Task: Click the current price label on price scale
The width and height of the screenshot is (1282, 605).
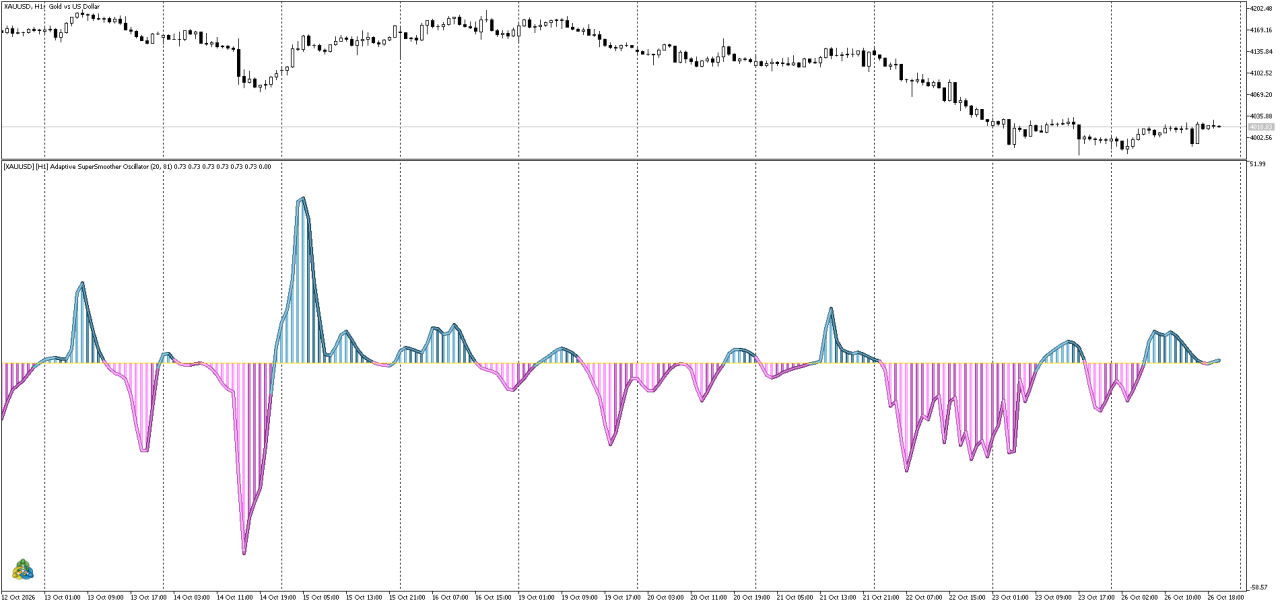Action: 1260,127
